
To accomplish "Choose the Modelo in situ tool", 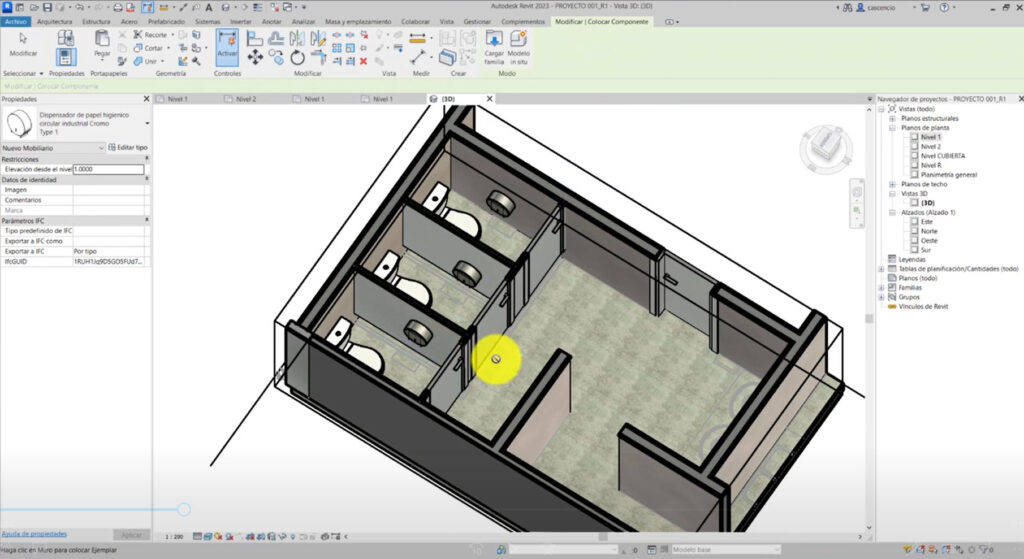I will click(x=519, y=45).
